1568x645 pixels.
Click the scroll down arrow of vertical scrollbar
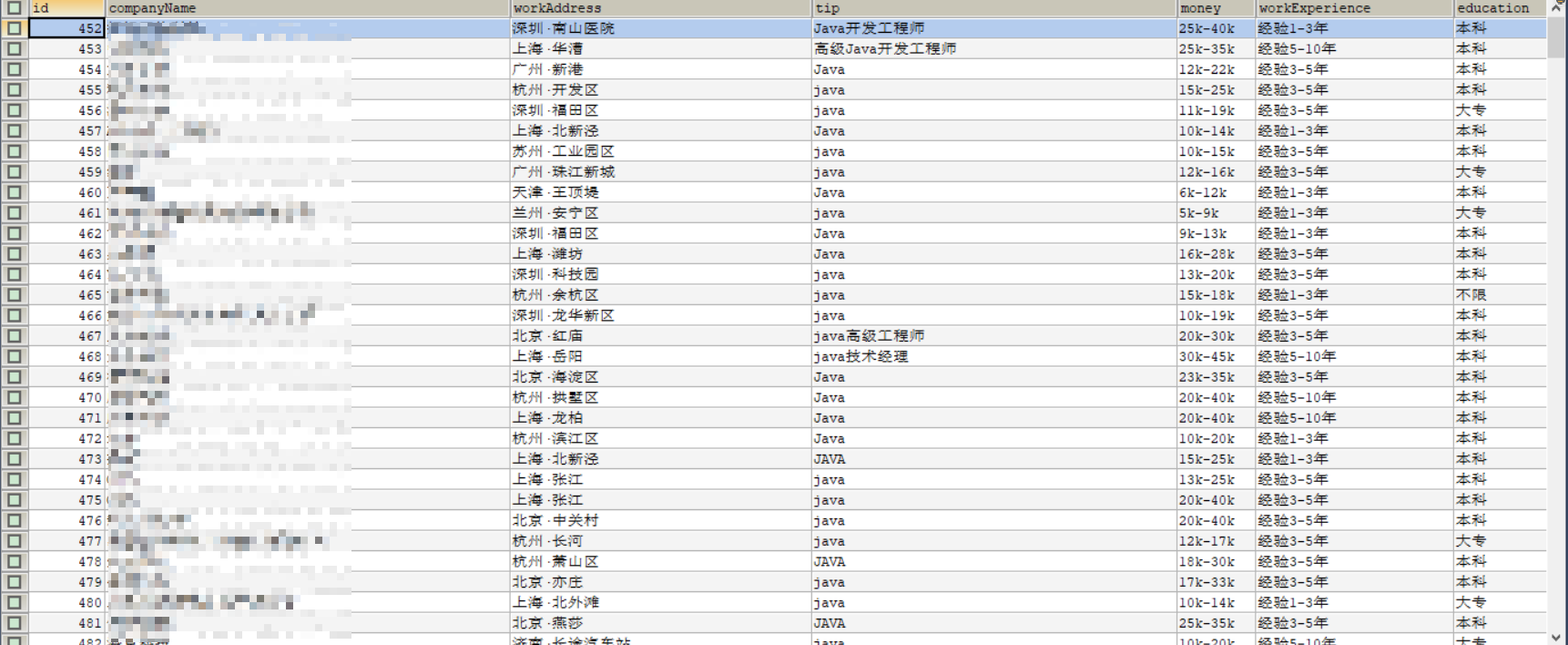point(1557,637)
